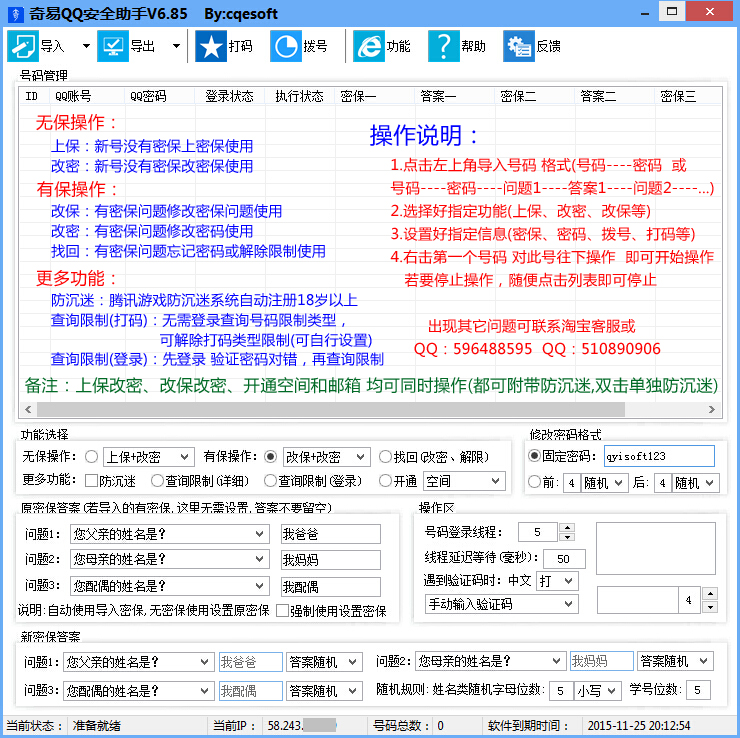The image size is (740, 738).
Task: Expand the 导出 dropdown arrow
Action: [x=176, y=46]
